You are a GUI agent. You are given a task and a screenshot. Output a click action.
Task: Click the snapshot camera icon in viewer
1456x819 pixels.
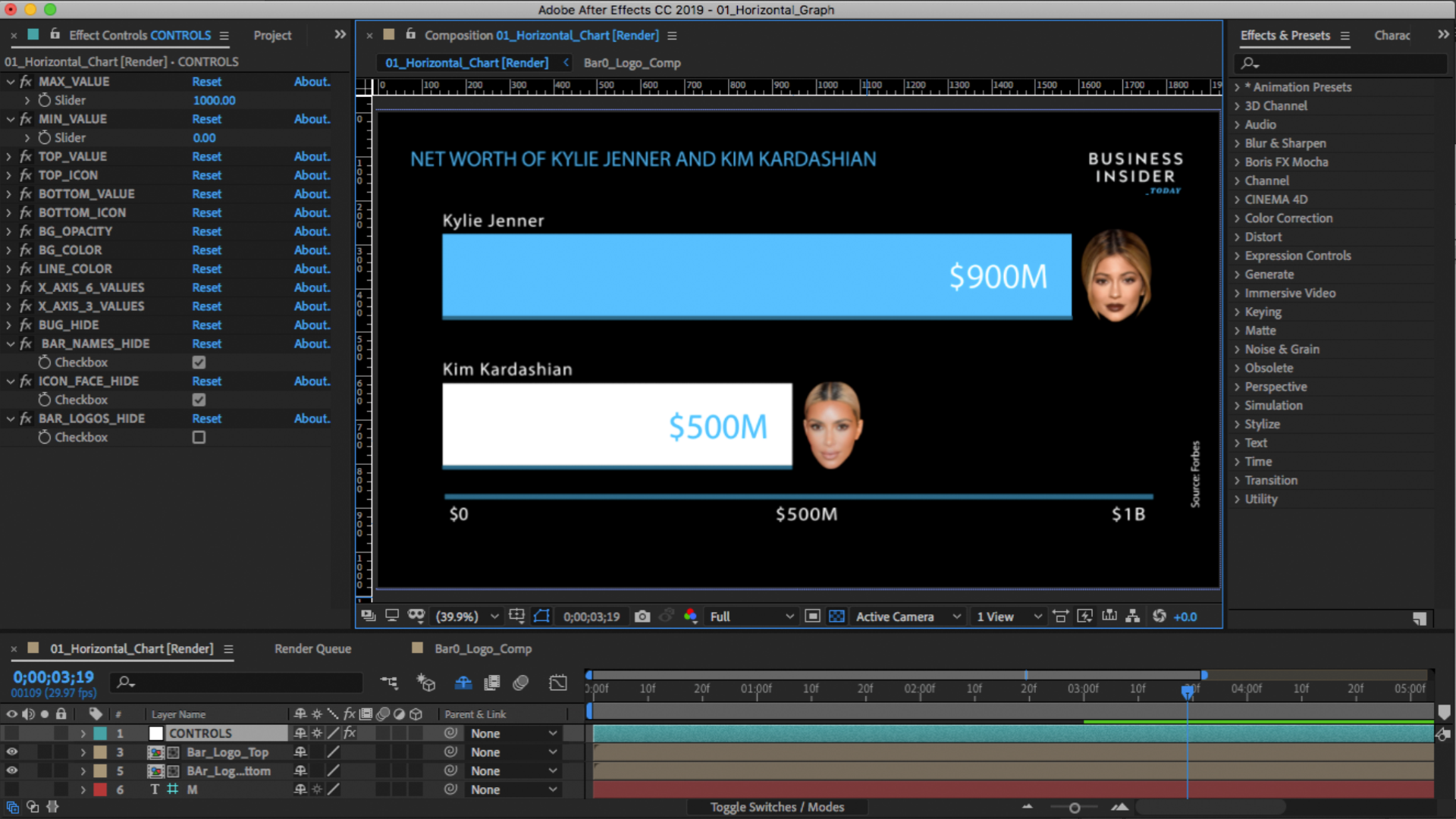coord(642,617)
